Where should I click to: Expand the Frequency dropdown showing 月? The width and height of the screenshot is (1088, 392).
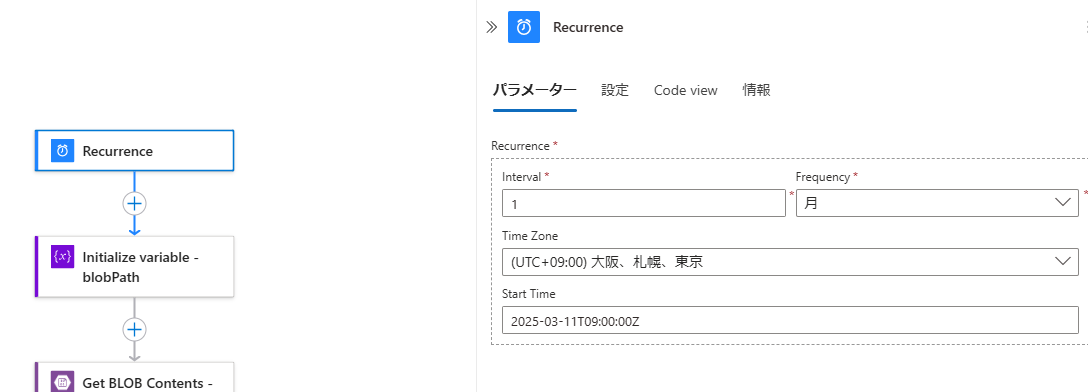point(937,203)
